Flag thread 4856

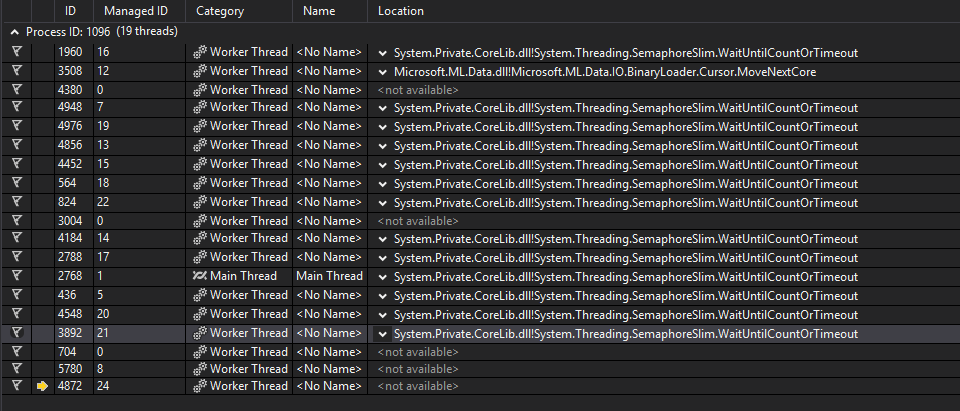click(x=17, y=145)
